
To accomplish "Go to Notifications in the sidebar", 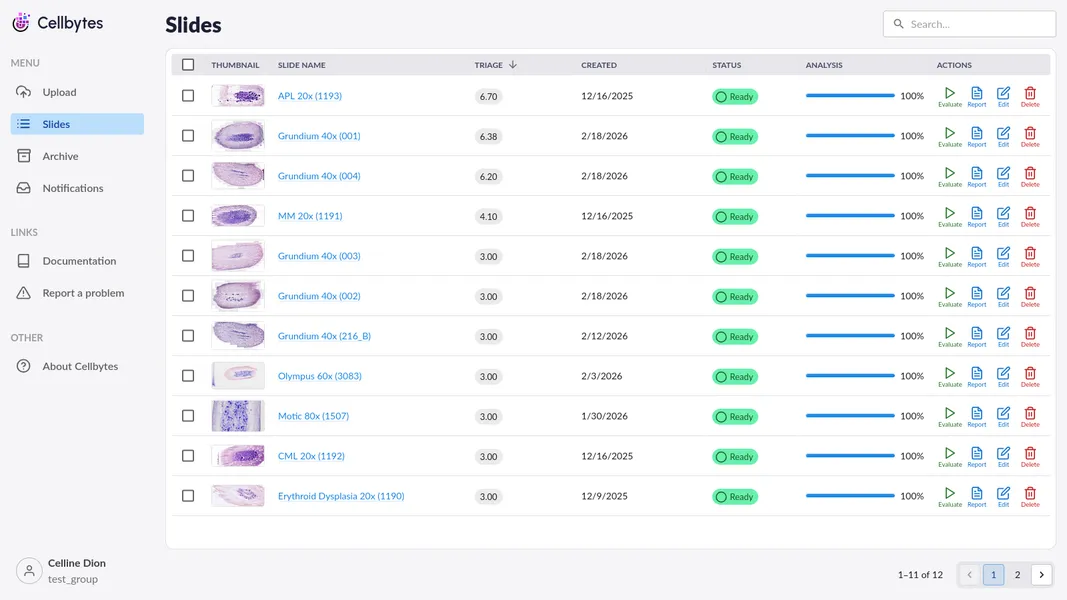I will click(72, 188).
